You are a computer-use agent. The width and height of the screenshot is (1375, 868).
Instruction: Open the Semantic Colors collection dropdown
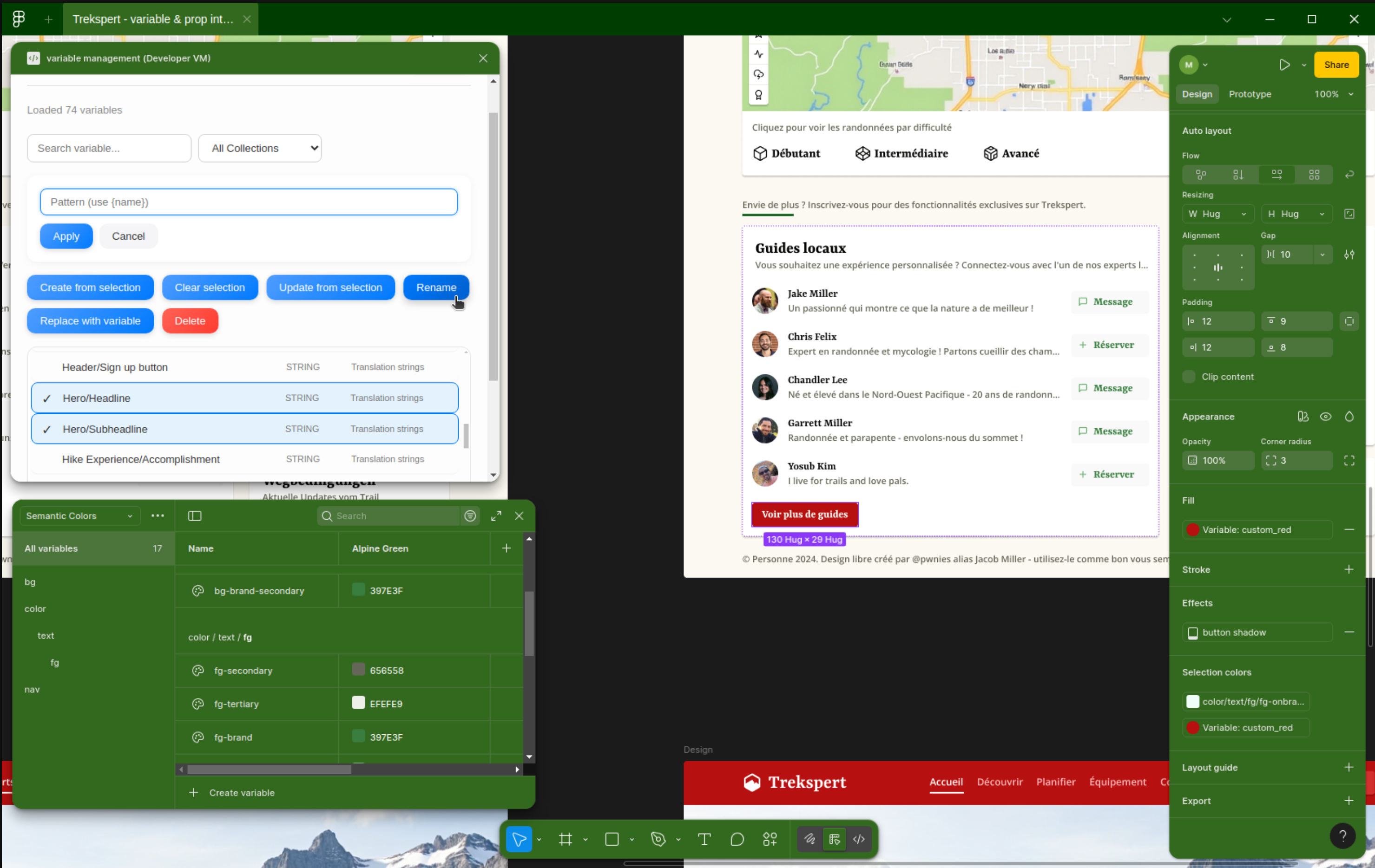[x=79, y=516]
